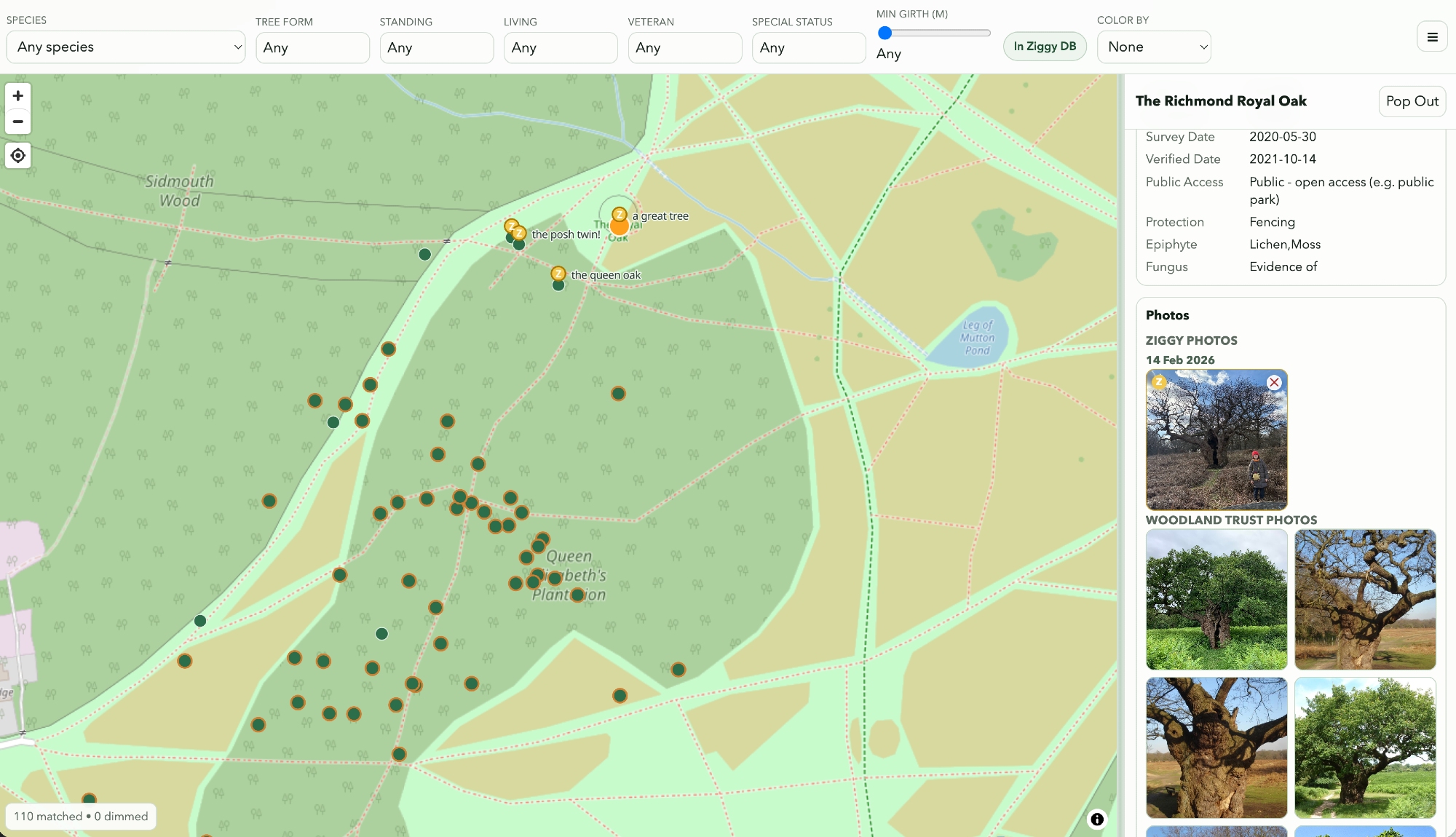Open first Woodland Trust photo thumbnail
The image size is (1456, 837).
tap(1216, 599)
